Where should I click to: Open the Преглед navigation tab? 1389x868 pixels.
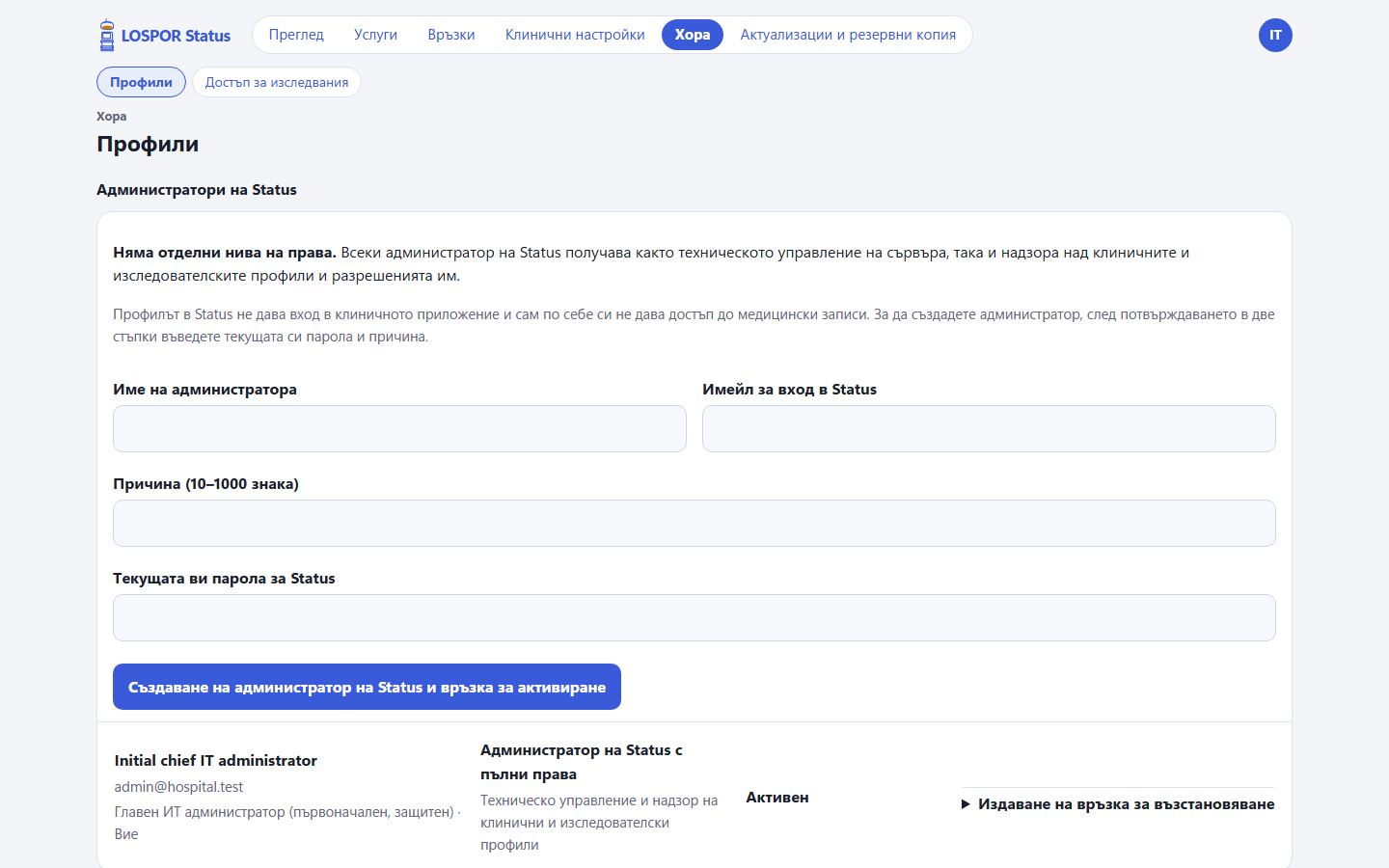tap(296, 35)
